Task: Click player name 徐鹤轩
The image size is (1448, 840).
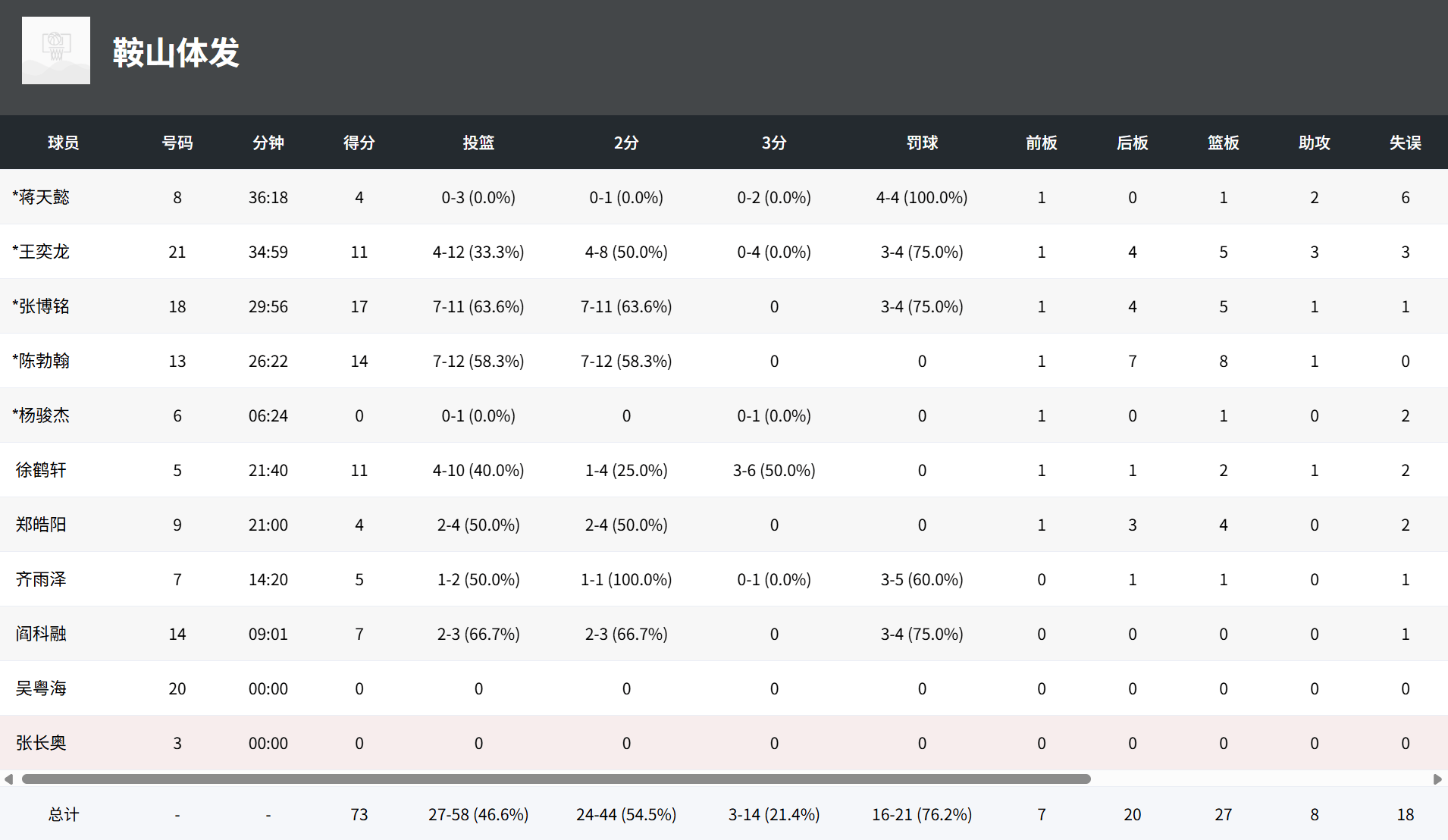Action: coord(41,470)
